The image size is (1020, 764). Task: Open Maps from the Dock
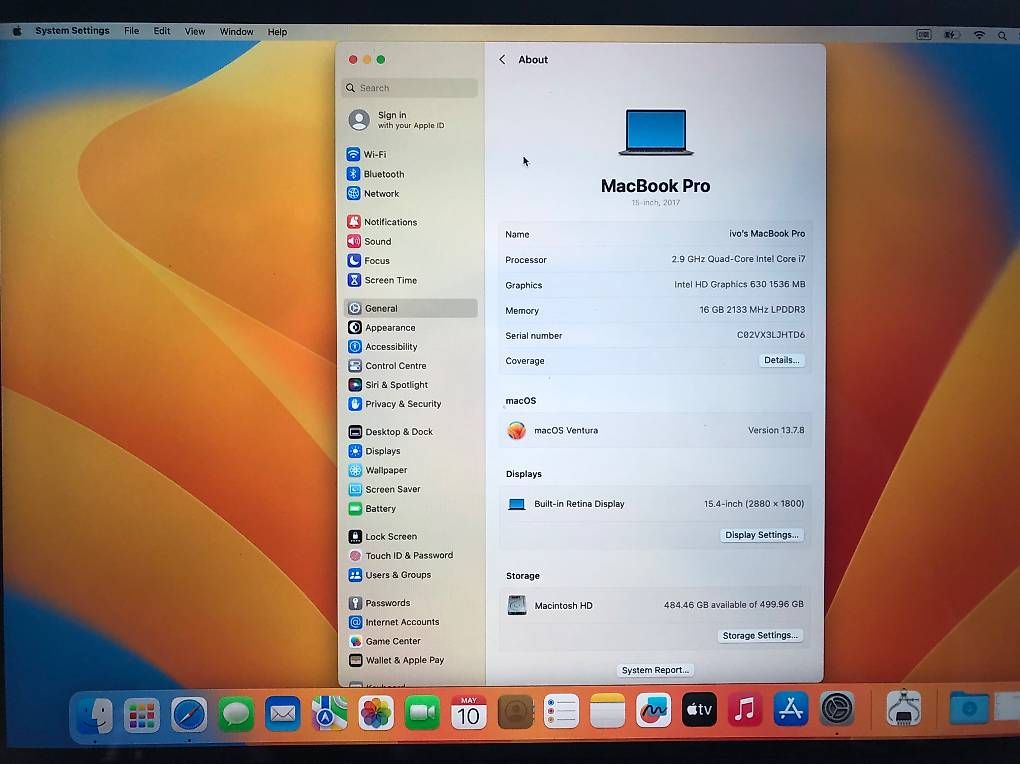pyautogui.click(x=330, y=713)
